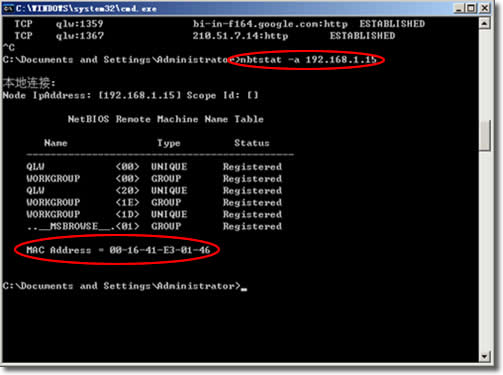The height and width of the screenshot is (375, 503).
Task: Minimize the cmd.exe window
Action: 460,8
